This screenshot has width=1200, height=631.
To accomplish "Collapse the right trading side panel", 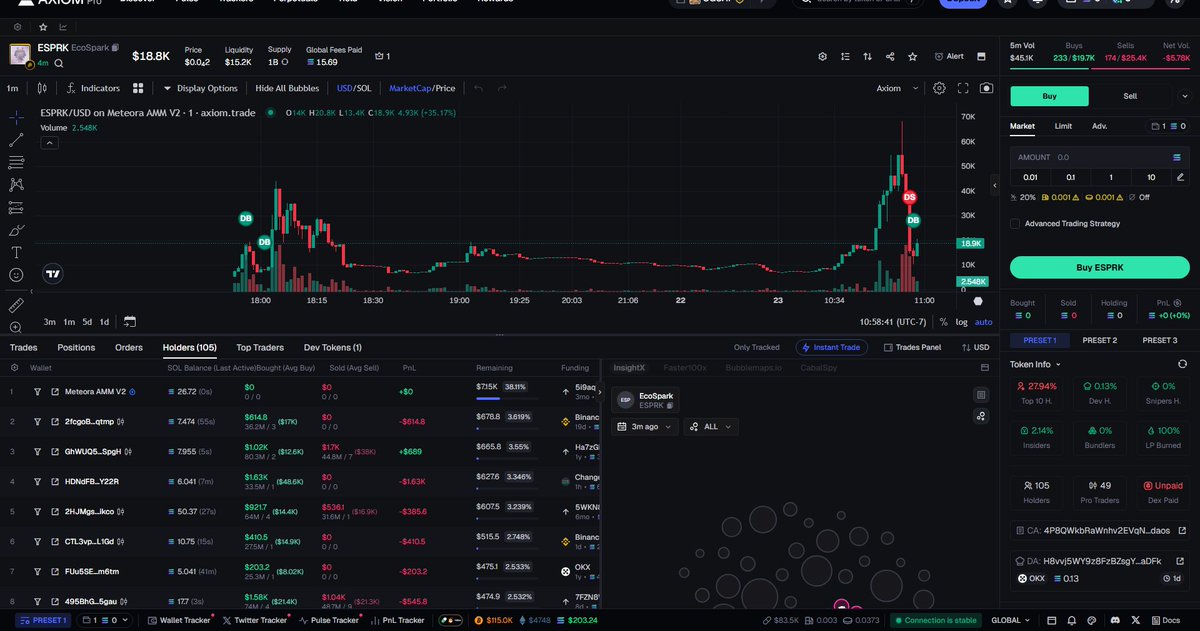I will (995, 186).
